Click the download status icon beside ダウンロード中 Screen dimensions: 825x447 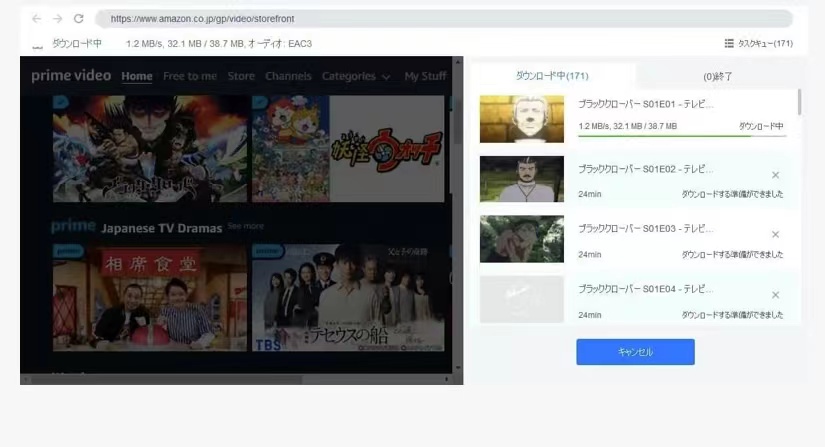click(37, 46)
